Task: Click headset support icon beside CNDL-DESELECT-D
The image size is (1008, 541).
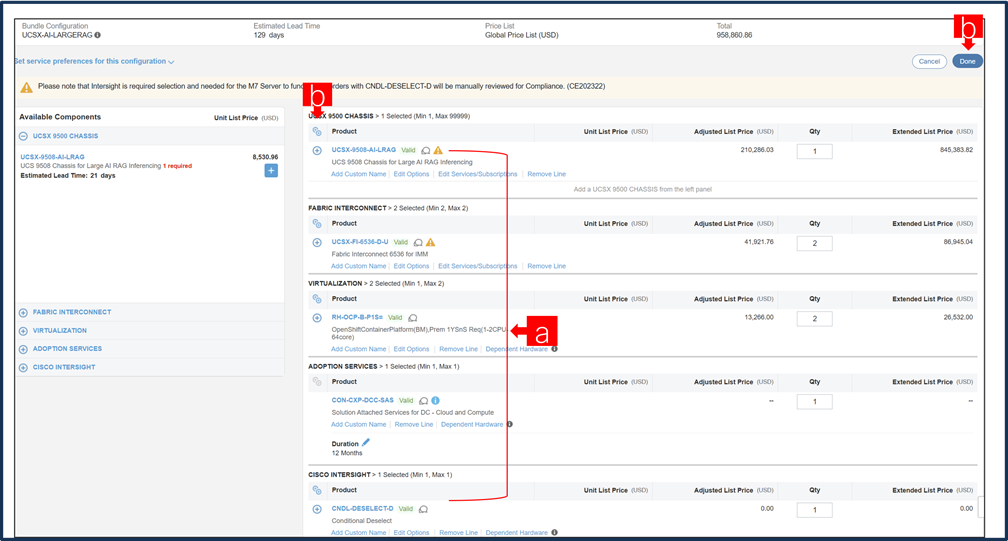Action: (423, 510)
